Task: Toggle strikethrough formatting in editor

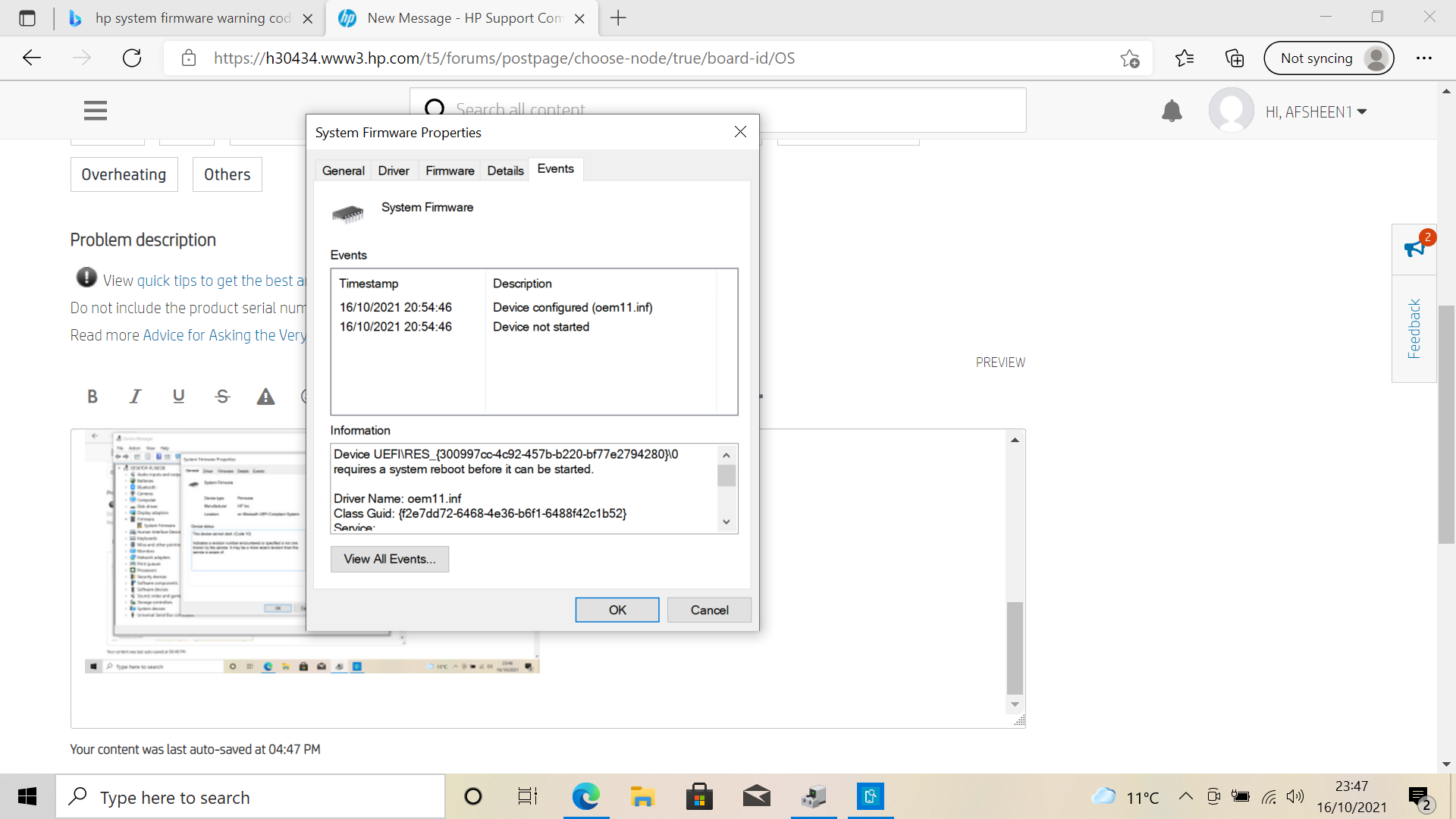Action: point(222,396)
